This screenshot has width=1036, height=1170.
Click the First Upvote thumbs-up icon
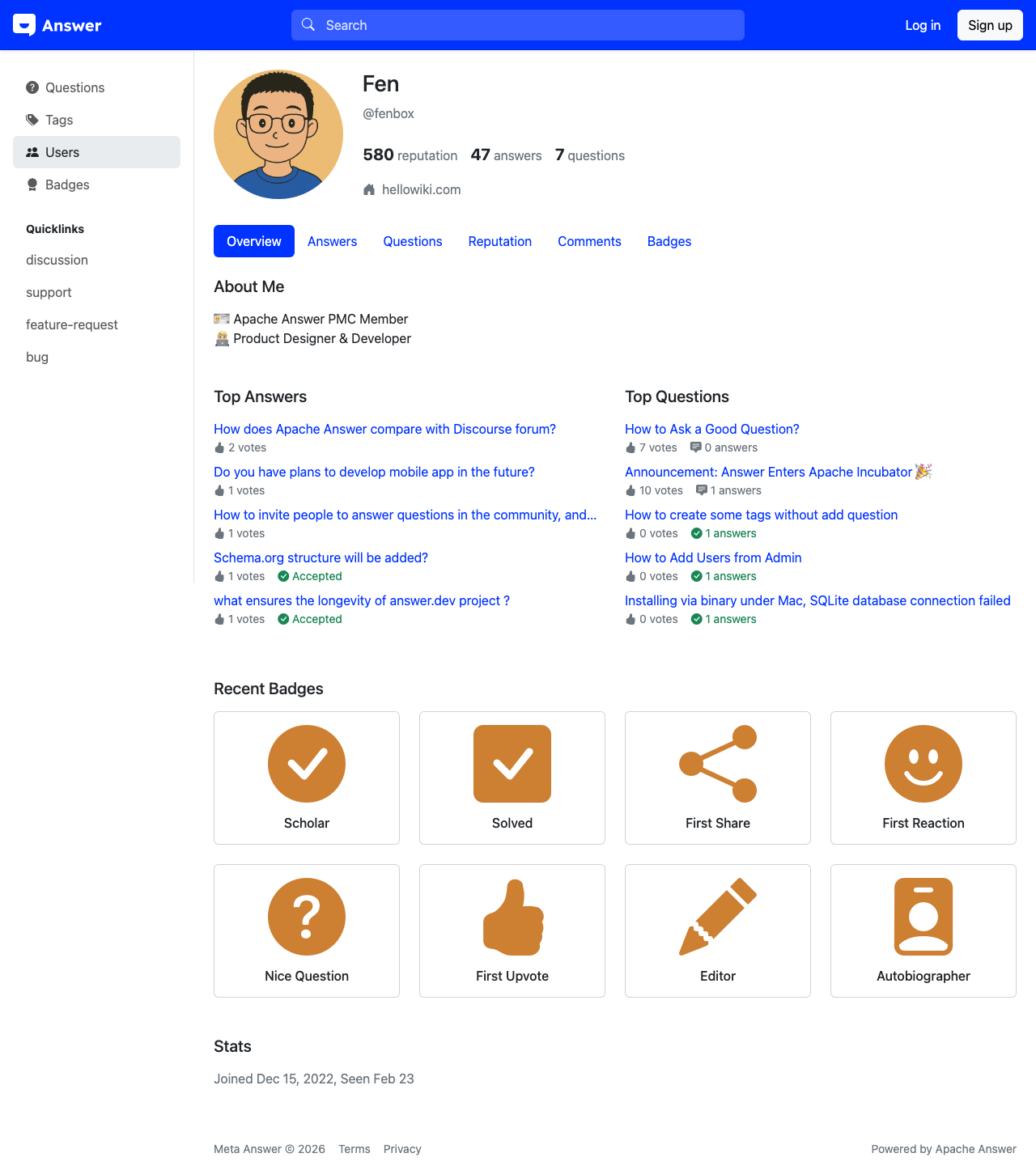(x=512, y=917)
